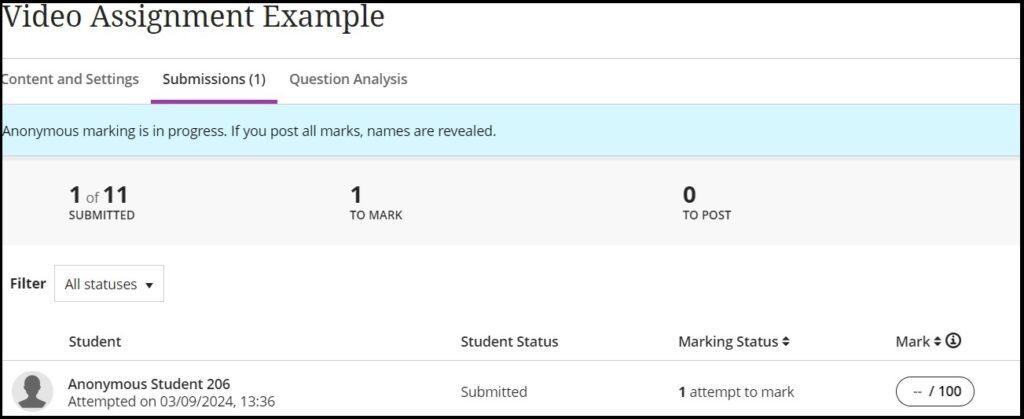The image size is (1024, 419).
Task: Switch to the Question Analysis tab
Action: (348, 80)
